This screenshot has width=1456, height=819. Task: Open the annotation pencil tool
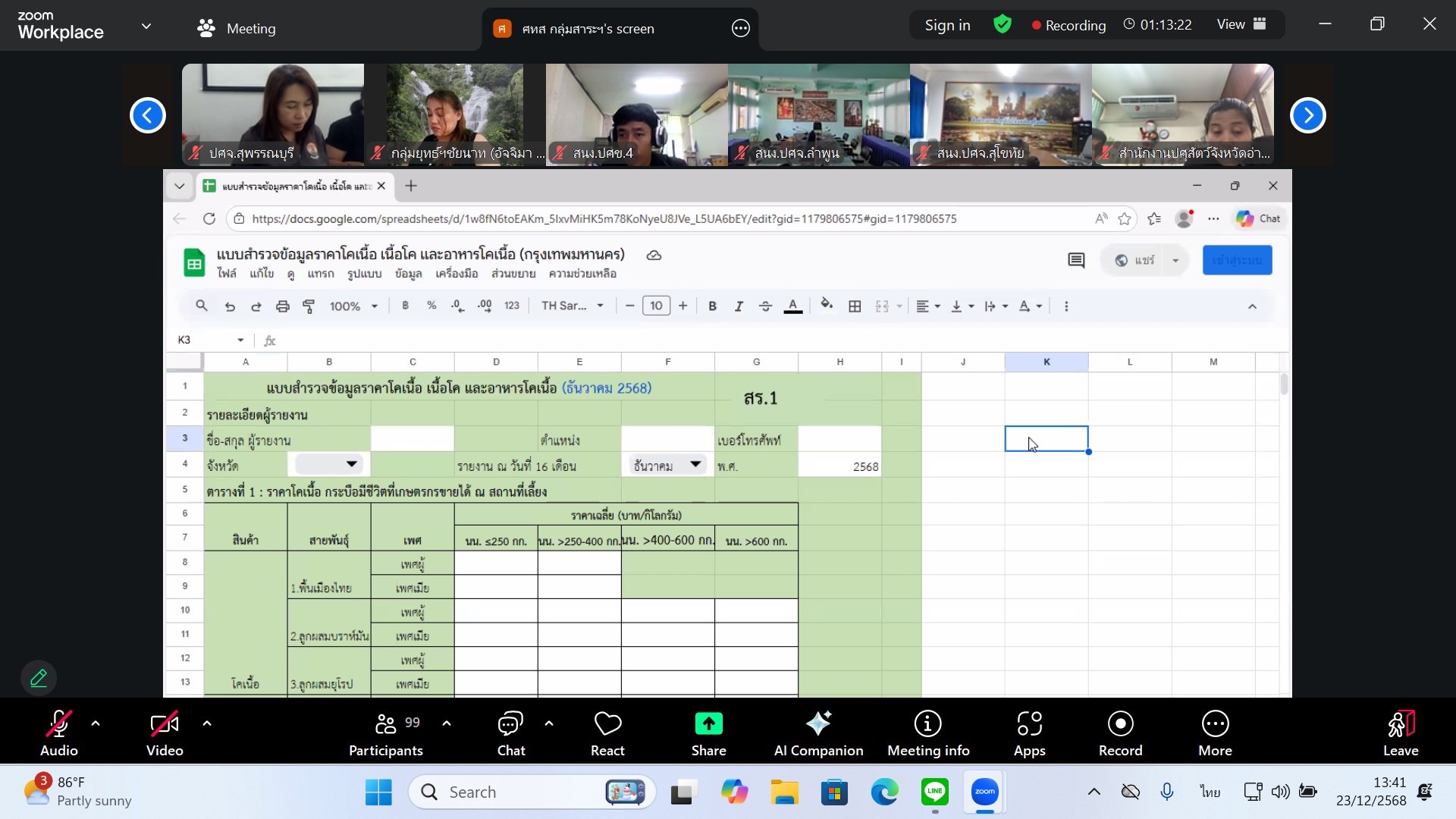click(x=39, y=678)
